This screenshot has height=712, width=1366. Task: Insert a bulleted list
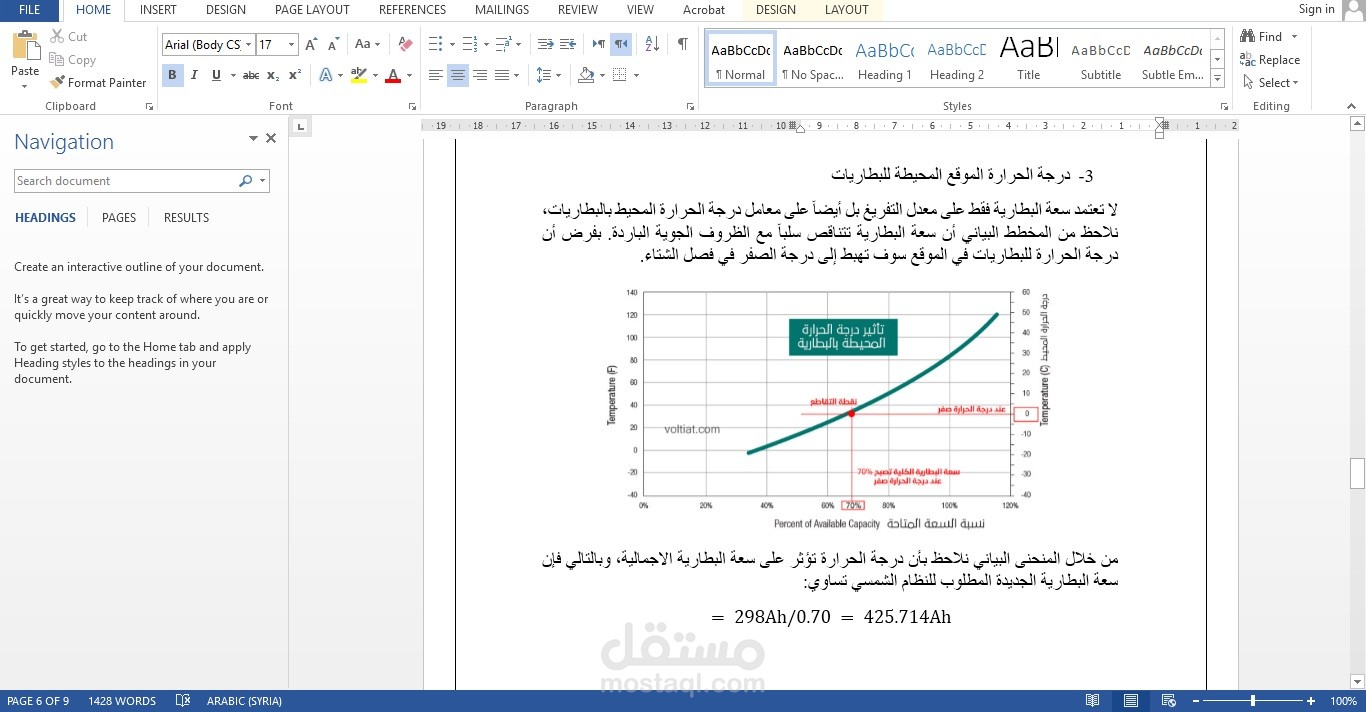click(x=435, y=44)
